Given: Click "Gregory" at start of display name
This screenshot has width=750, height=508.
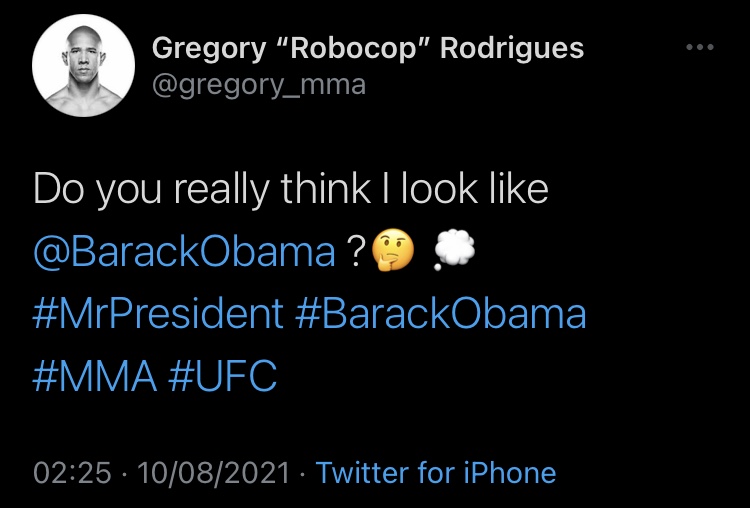Looking at the screenshot, I should click(x=209, y=50).
